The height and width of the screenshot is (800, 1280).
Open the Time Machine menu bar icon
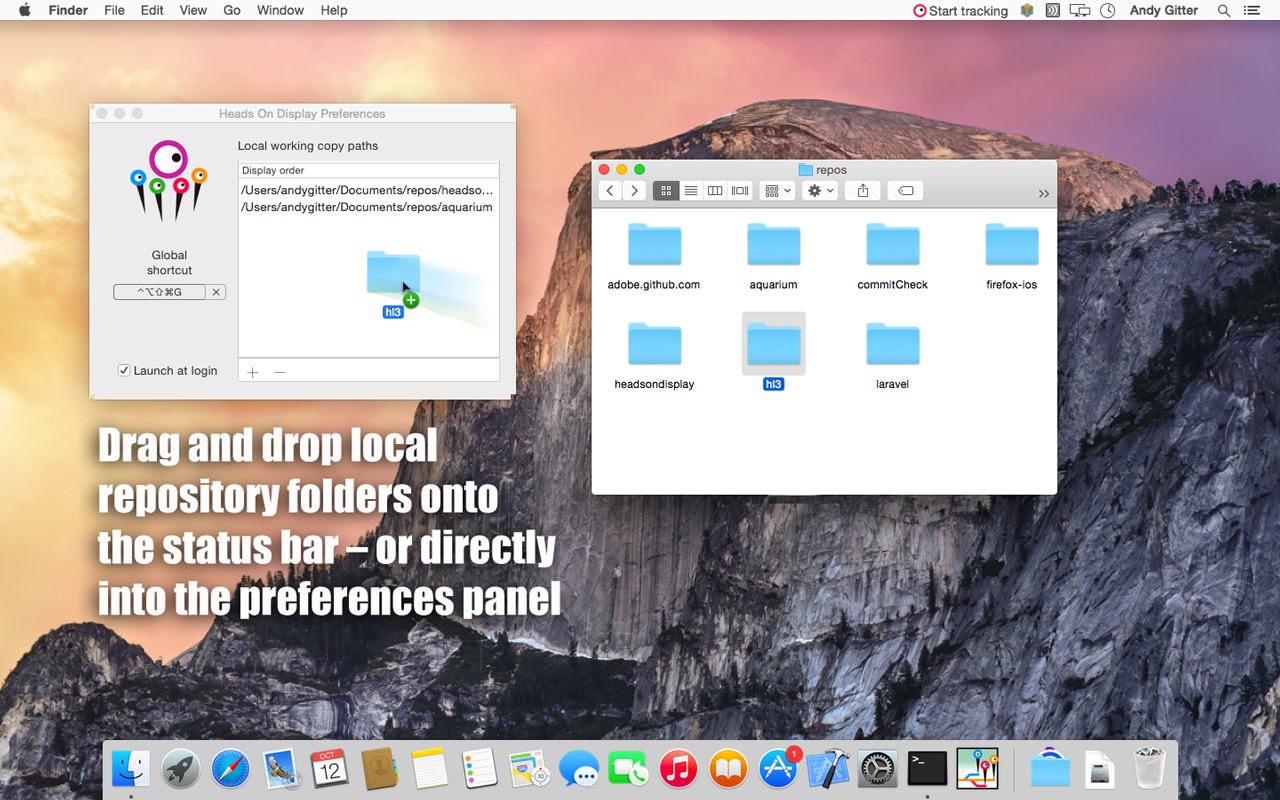[1107, 10]
